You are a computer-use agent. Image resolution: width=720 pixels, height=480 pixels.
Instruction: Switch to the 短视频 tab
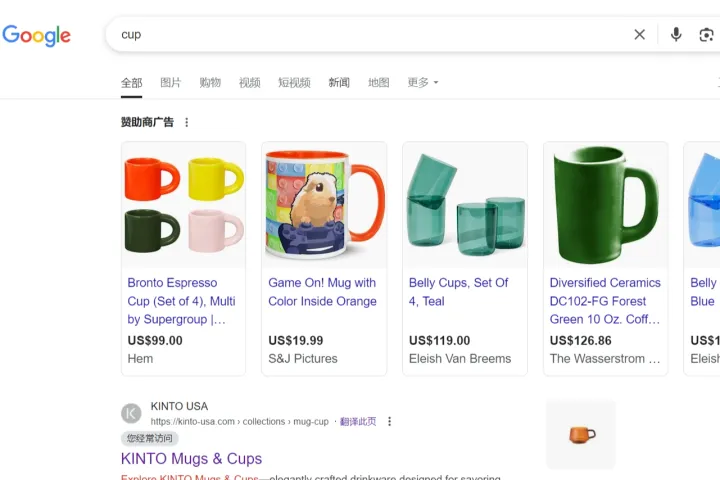point(294,83)
